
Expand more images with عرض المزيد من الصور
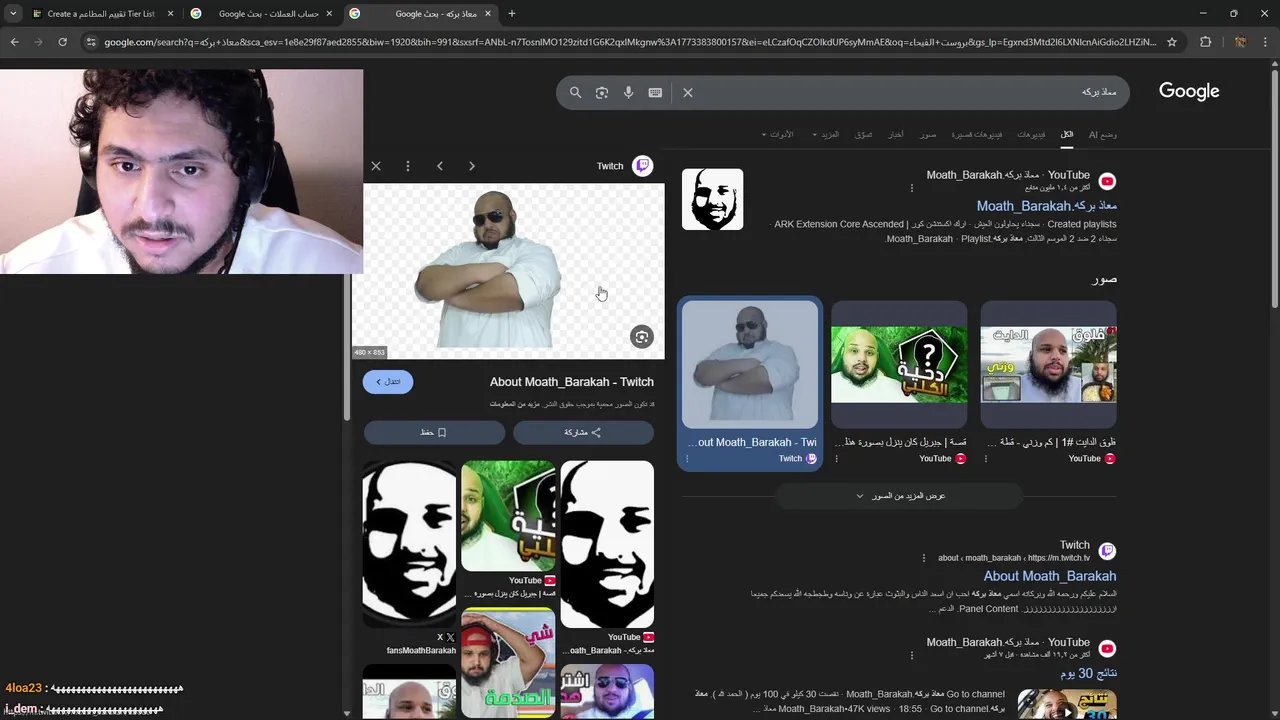coord(900,496)
